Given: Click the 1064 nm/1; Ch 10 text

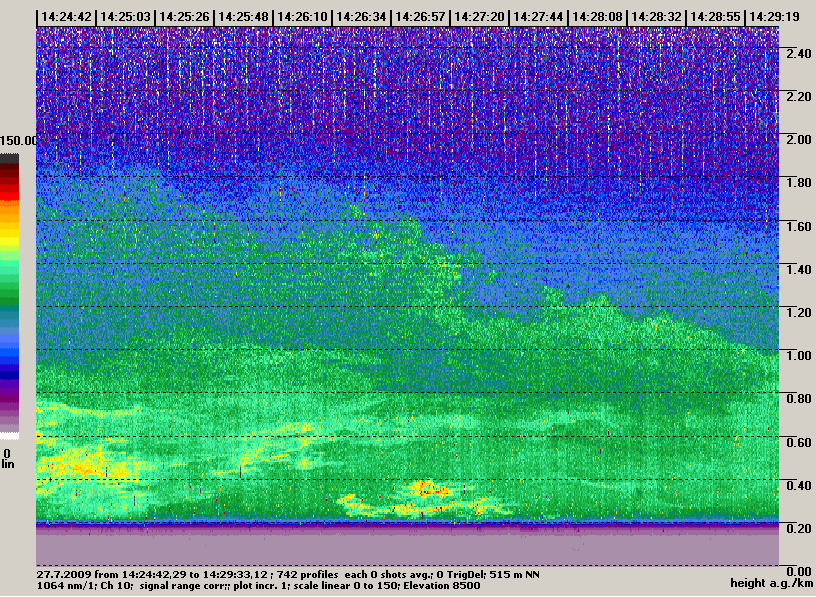Looking at the screenshot, I should [x=84, y=586].
